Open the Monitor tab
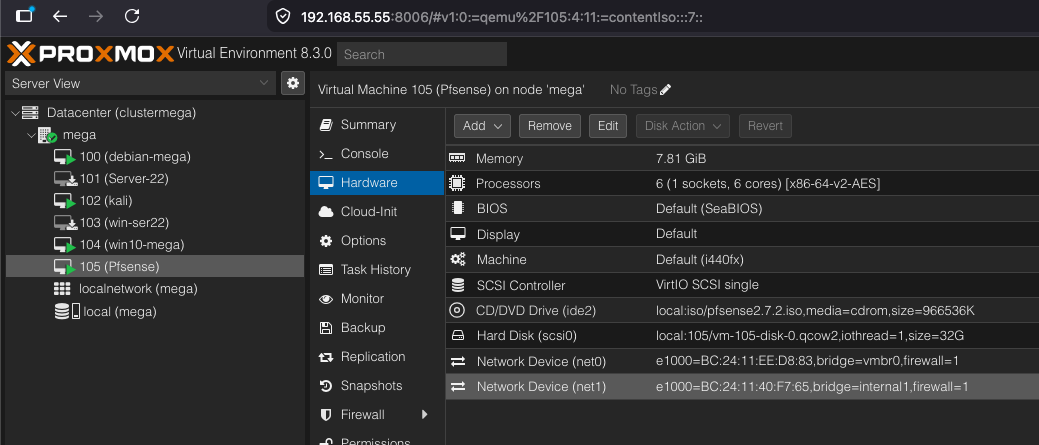The height and width of the screenshot is (445, 1039). click(377, 299)
